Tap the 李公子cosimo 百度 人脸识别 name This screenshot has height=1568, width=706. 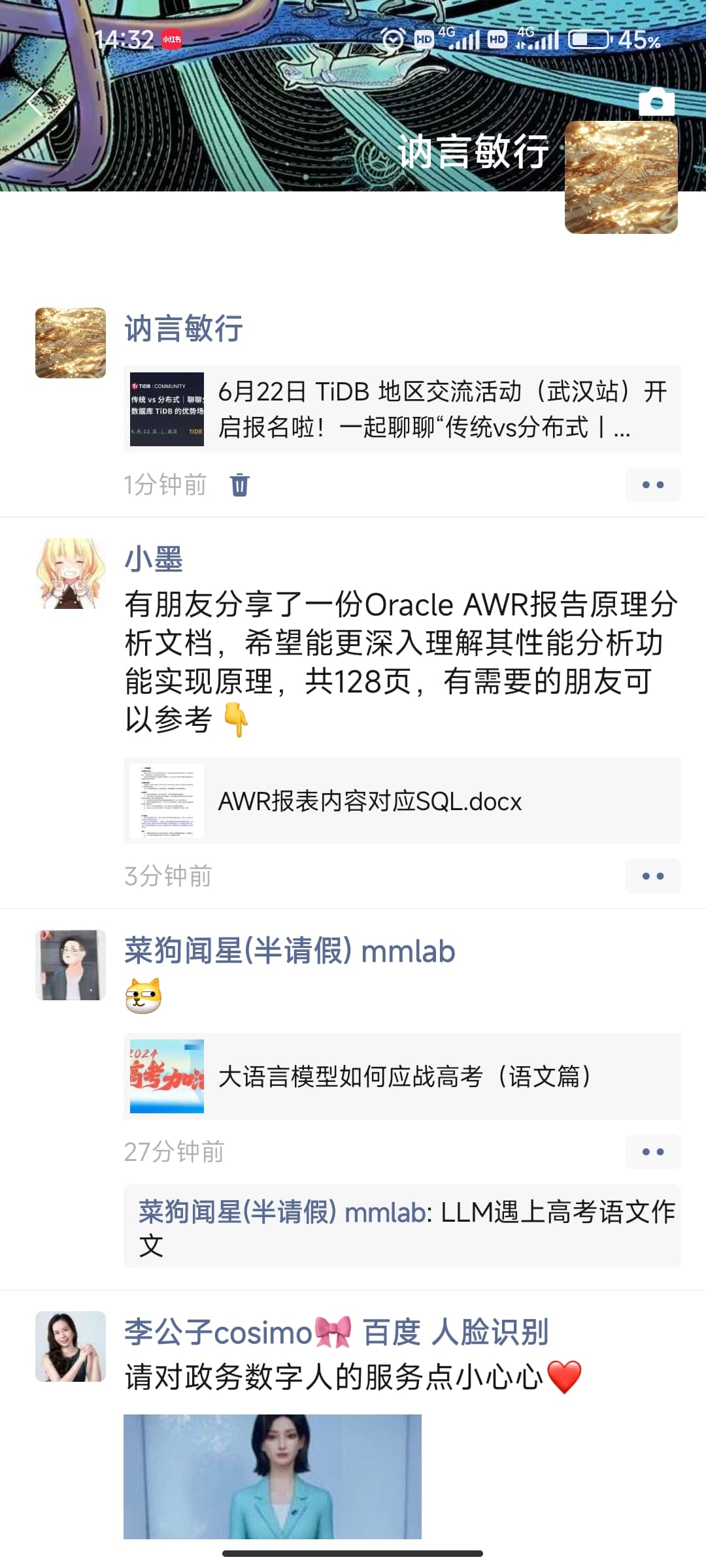pyautogui.click(x=336, y=1333)
